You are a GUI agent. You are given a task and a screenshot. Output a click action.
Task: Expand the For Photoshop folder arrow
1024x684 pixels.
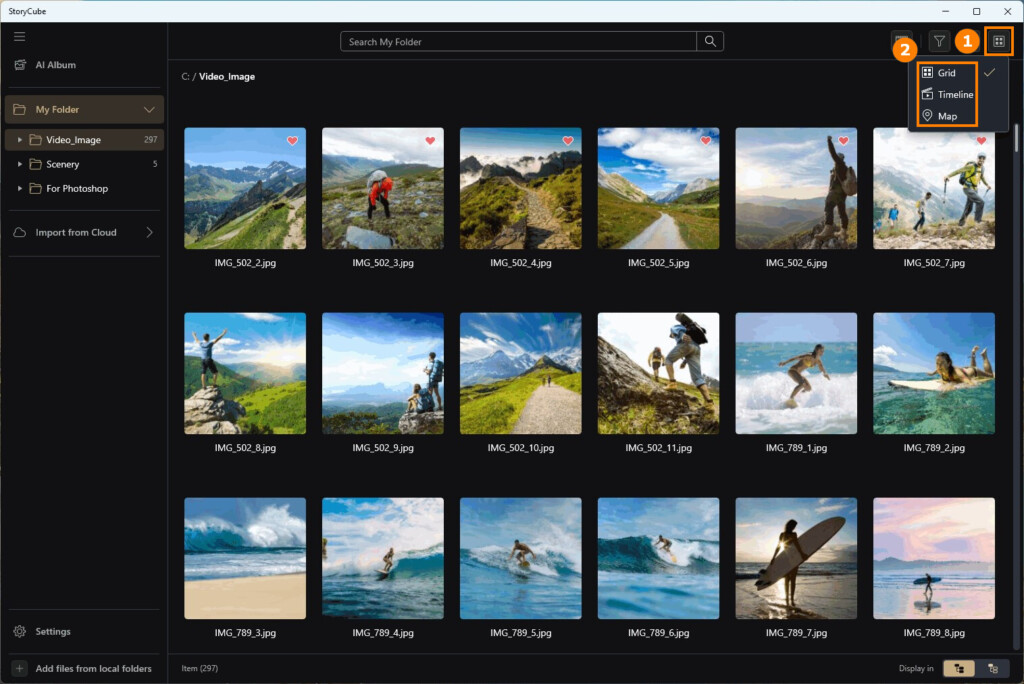pyautogui.click(x=20, y=188)
